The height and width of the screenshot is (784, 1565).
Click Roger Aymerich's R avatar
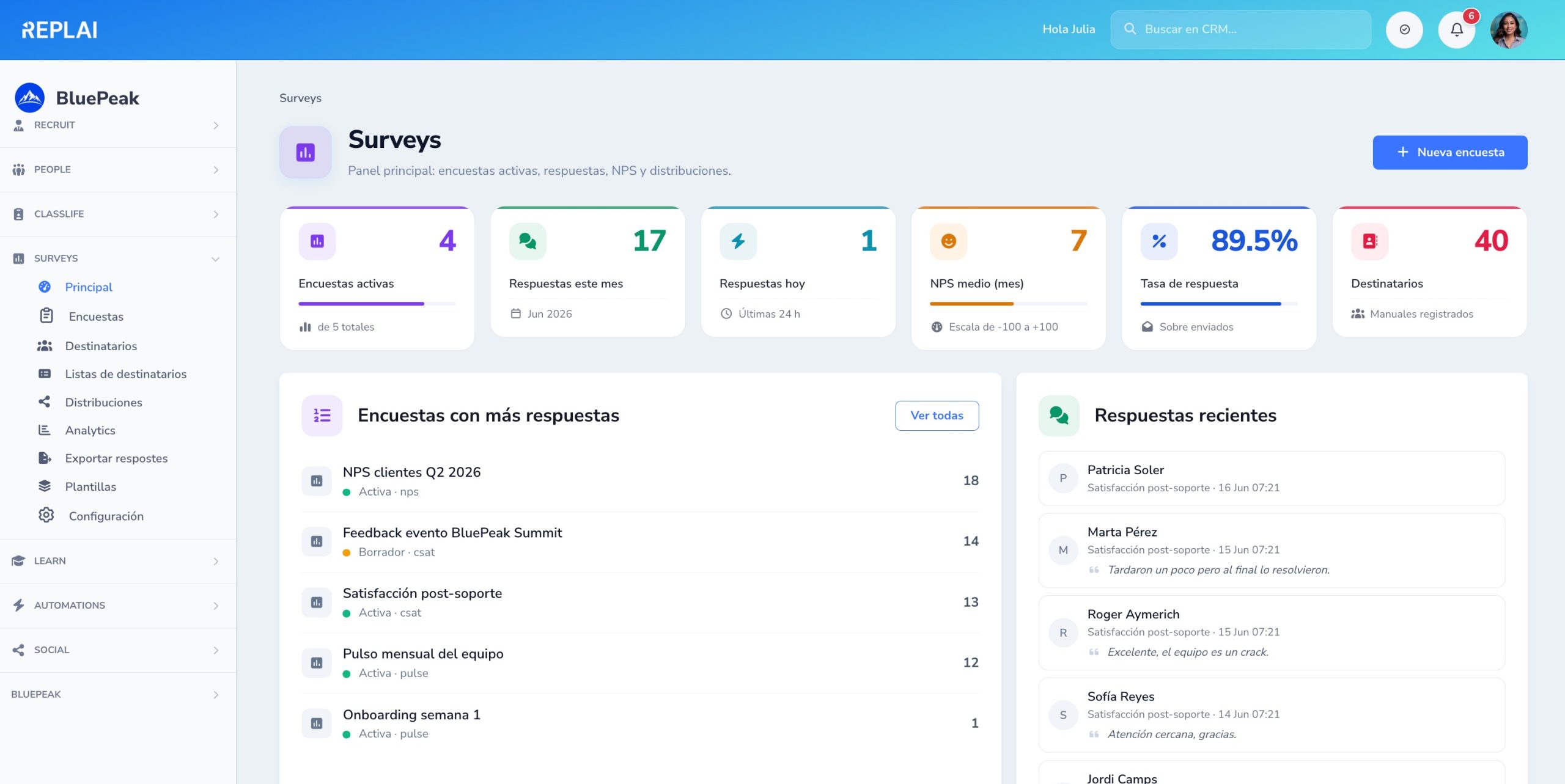[x=1063, y=632]
